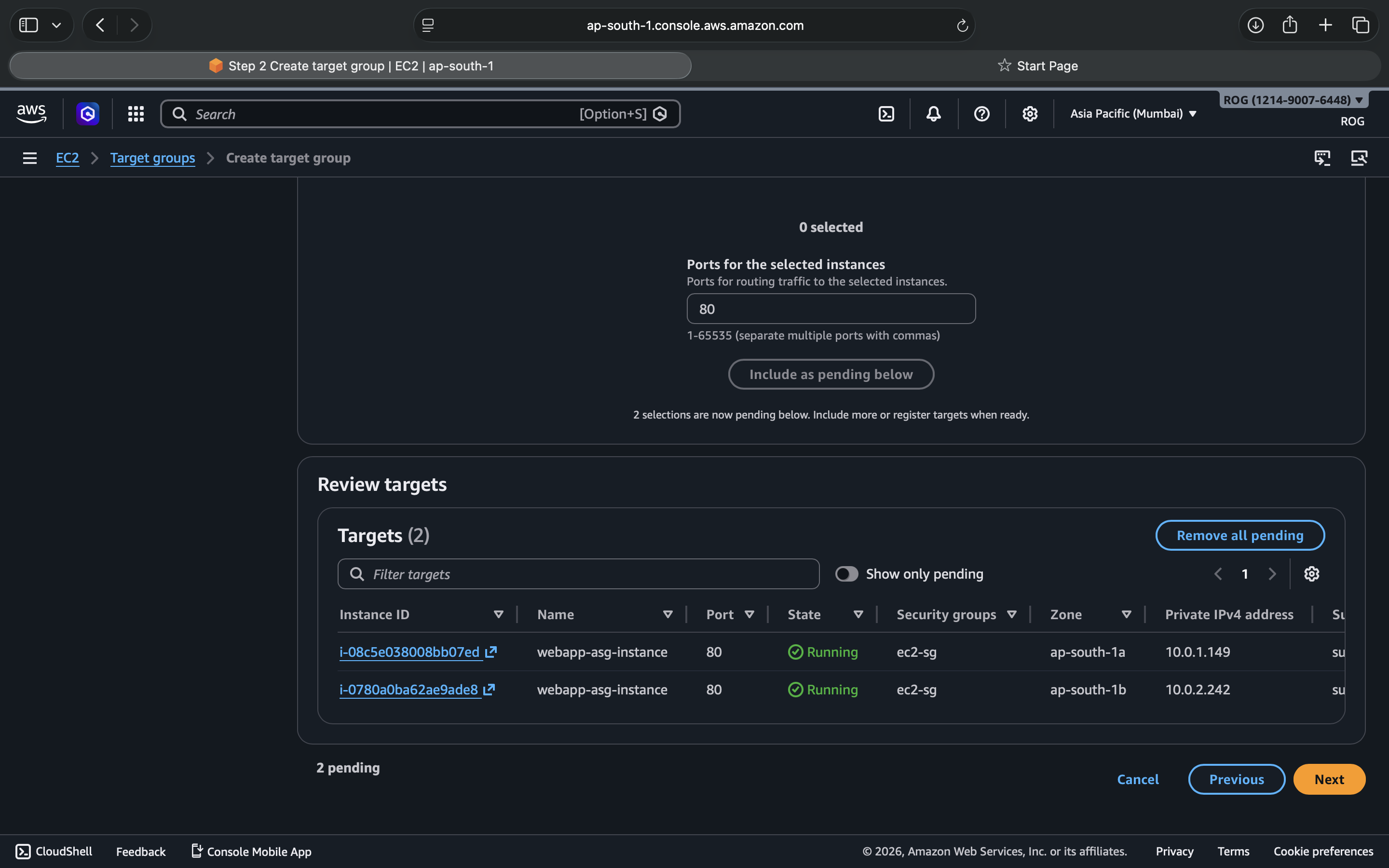The height and width of the screenshot is (868, 1389).
Task: Expand the Asia Pacific (Mumbai) region dropdown
Action: click(x=1133, y=114)
